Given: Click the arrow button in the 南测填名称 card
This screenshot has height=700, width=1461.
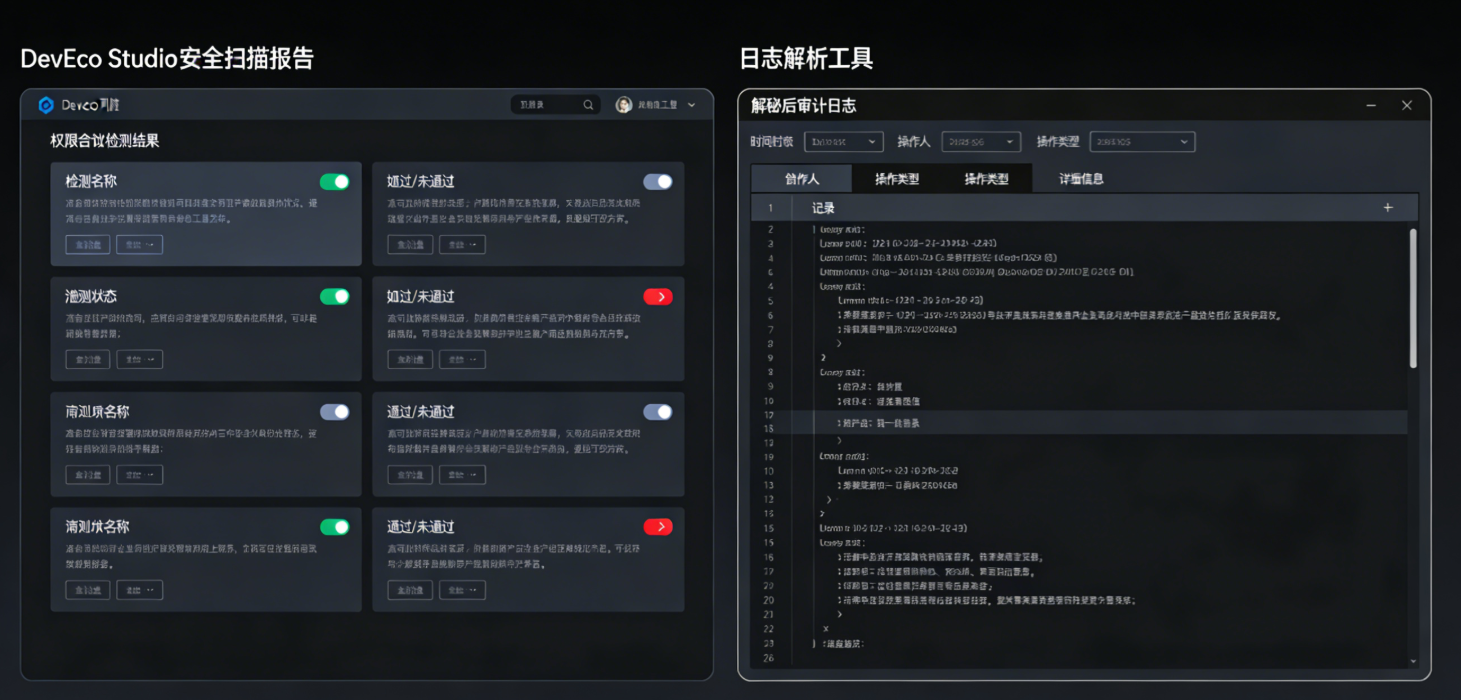Looking at the screenshot, I should pyautogui.click(x=139, y=474).
